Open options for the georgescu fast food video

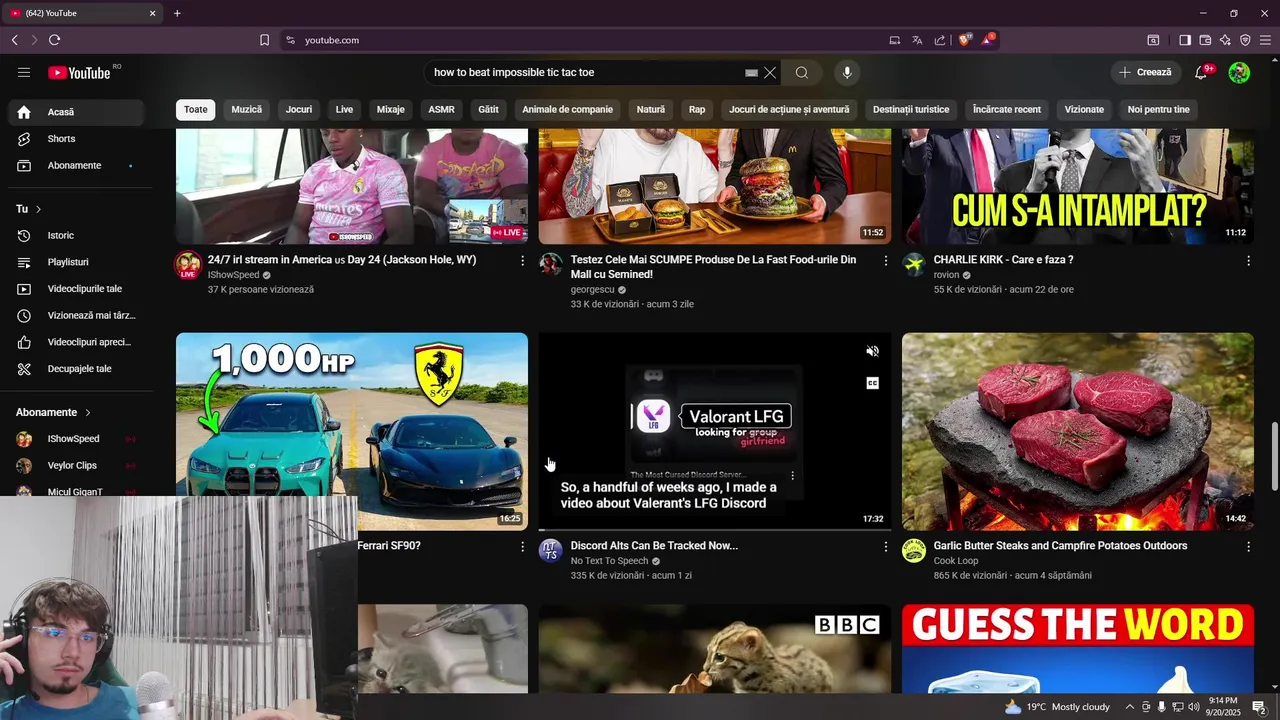(x=885, y=260)
